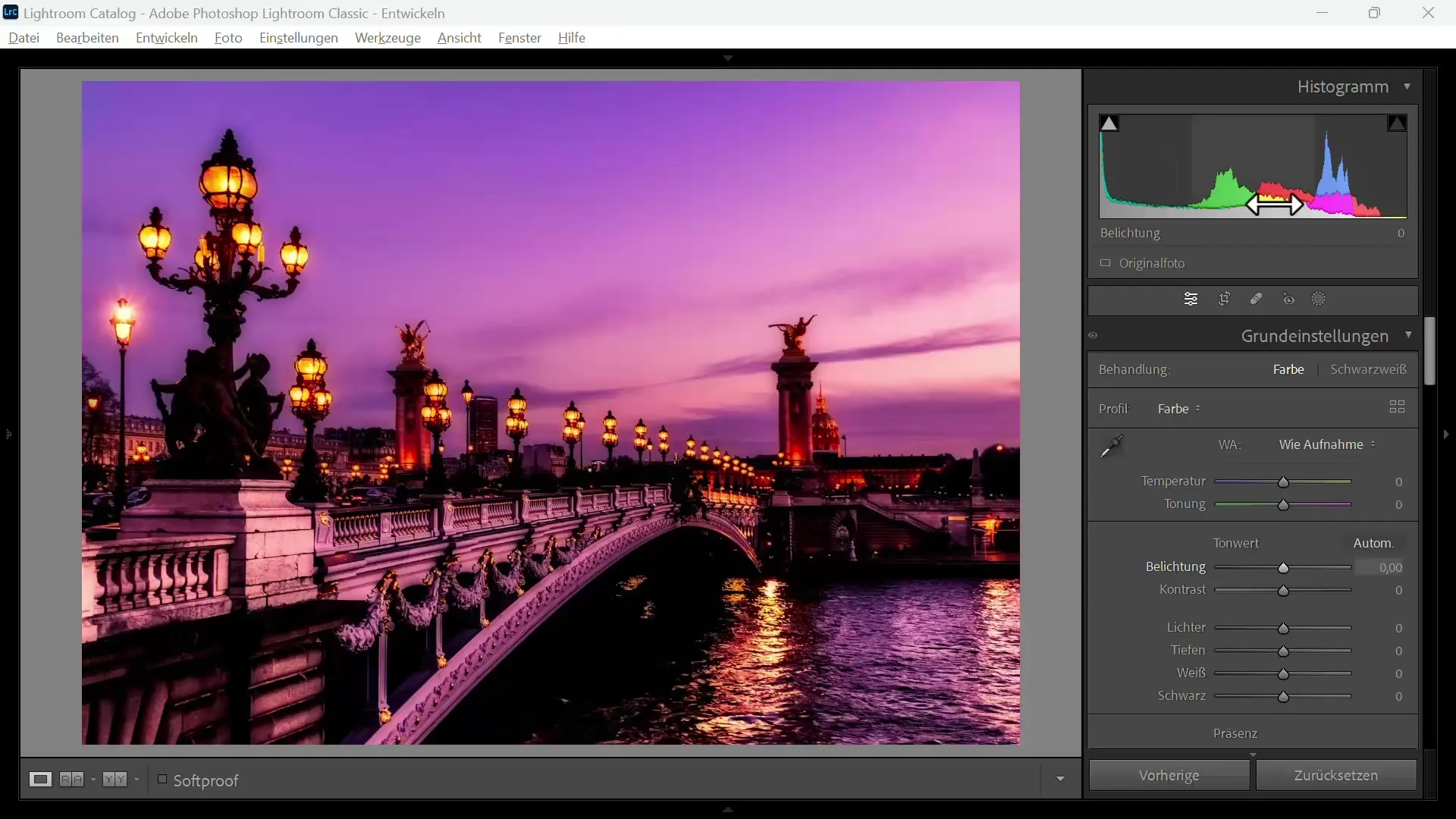Toggle Grundeinstellungen panel visibility eye
This screenshot has height=819, width=1456.
[x=1094, y=336]
